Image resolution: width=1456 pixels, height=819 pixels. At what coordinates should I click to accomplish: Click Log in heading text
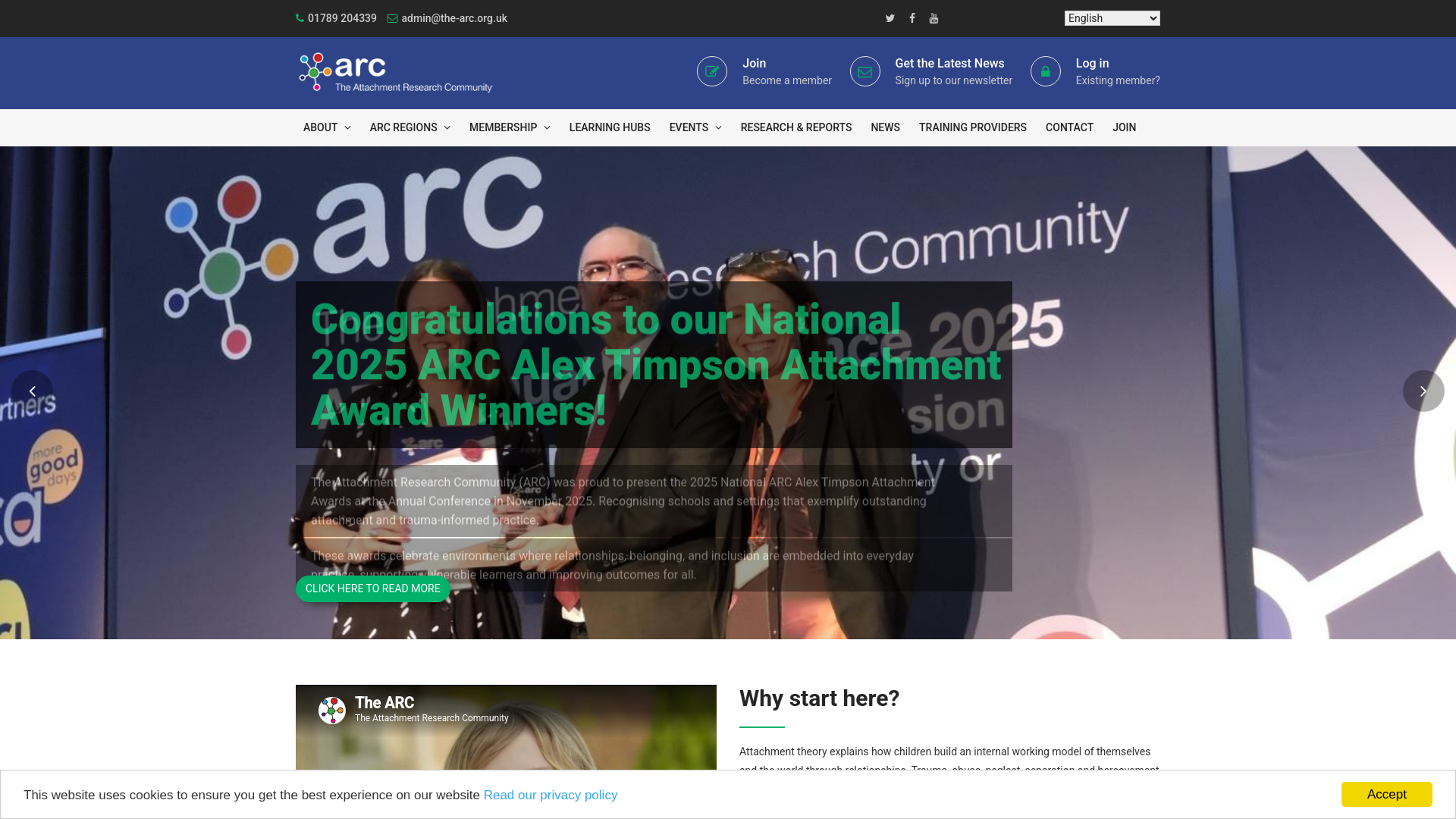click(x=1092, y=64)
